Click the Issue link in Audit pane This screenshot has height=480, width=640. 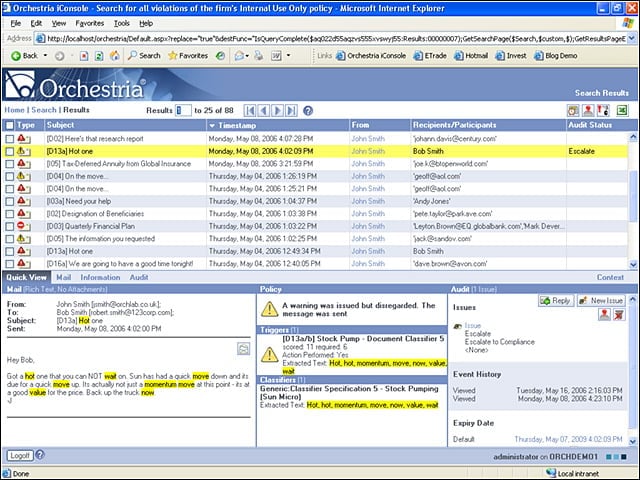[473, 326]
